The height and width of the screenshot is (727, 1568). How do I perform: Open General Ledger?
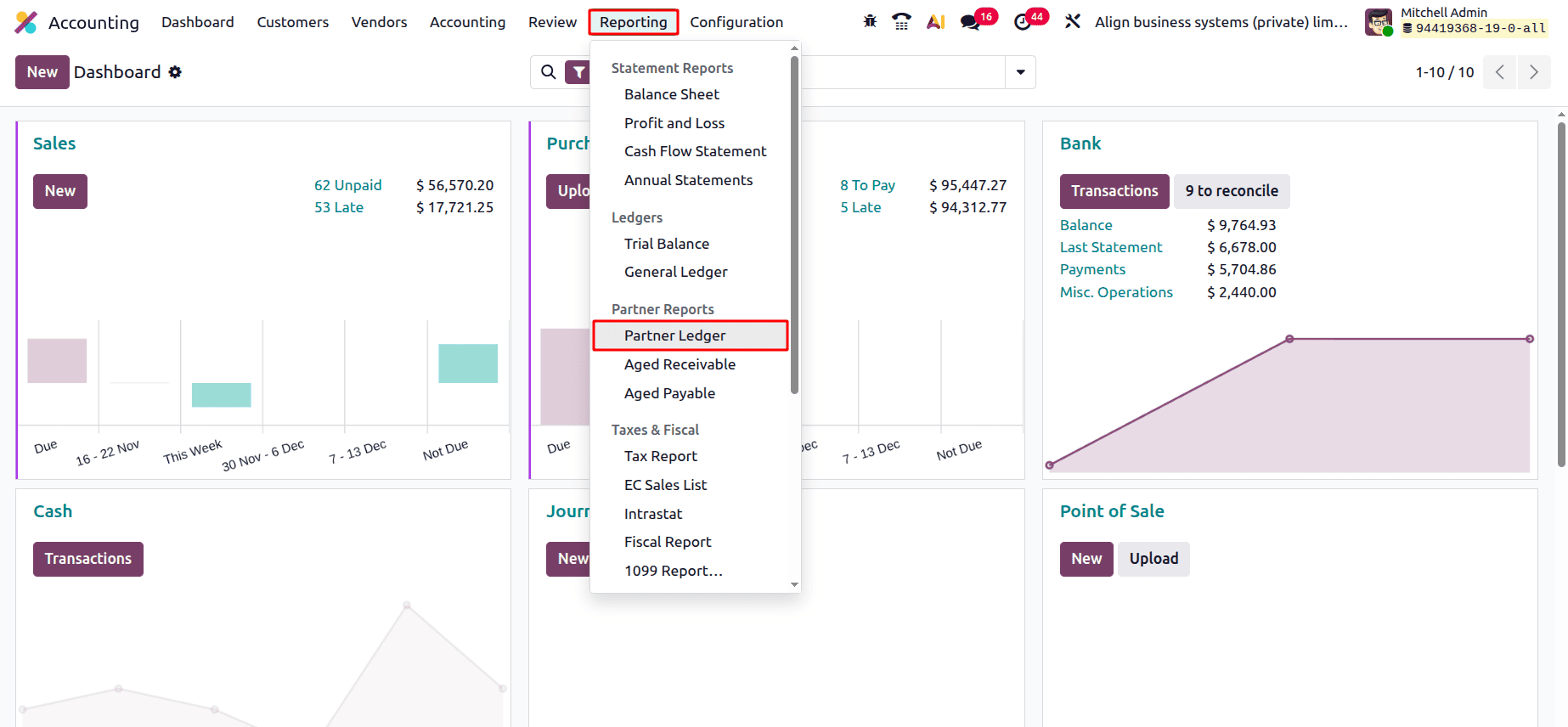click(x=676, y=272)
